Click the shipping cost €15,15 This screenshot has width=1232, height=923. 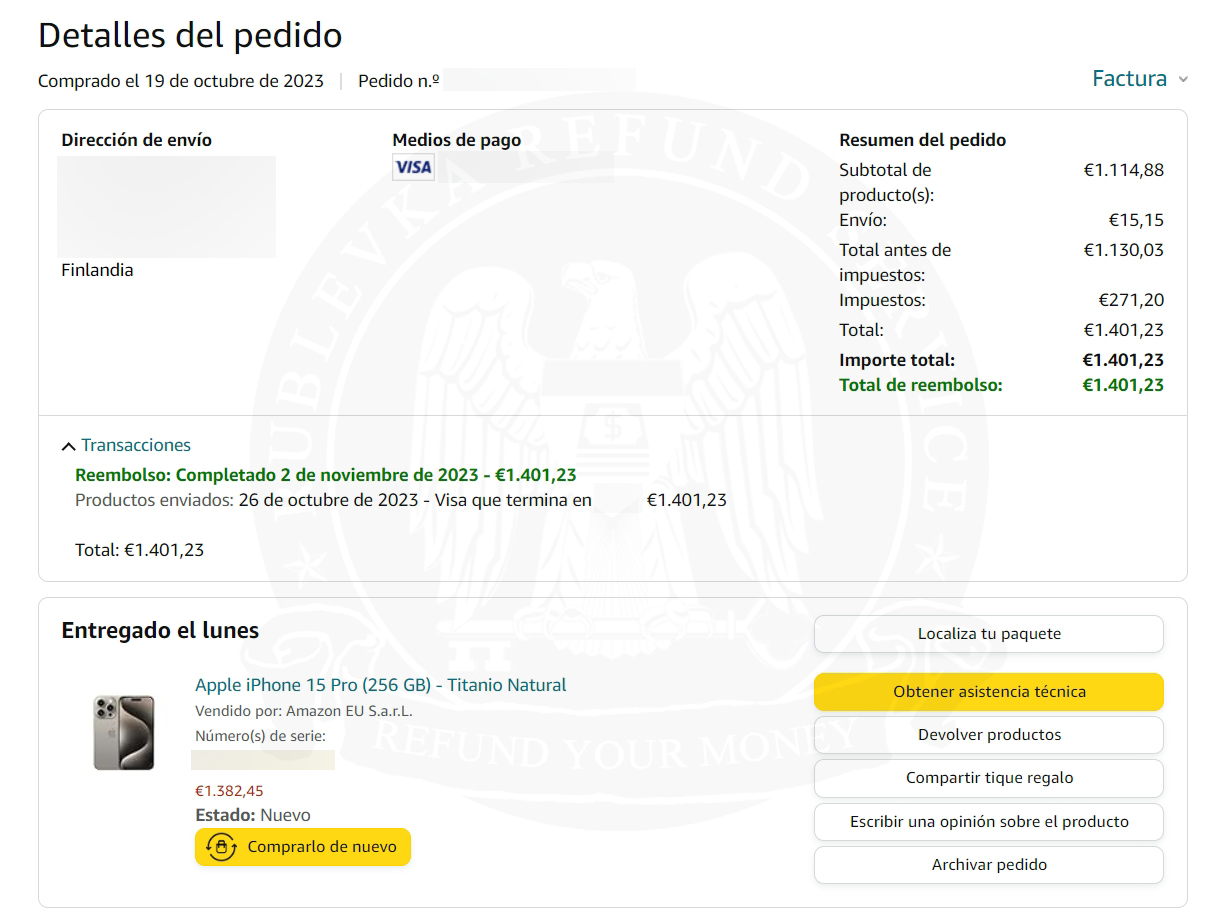click(x=1136, y=220)
